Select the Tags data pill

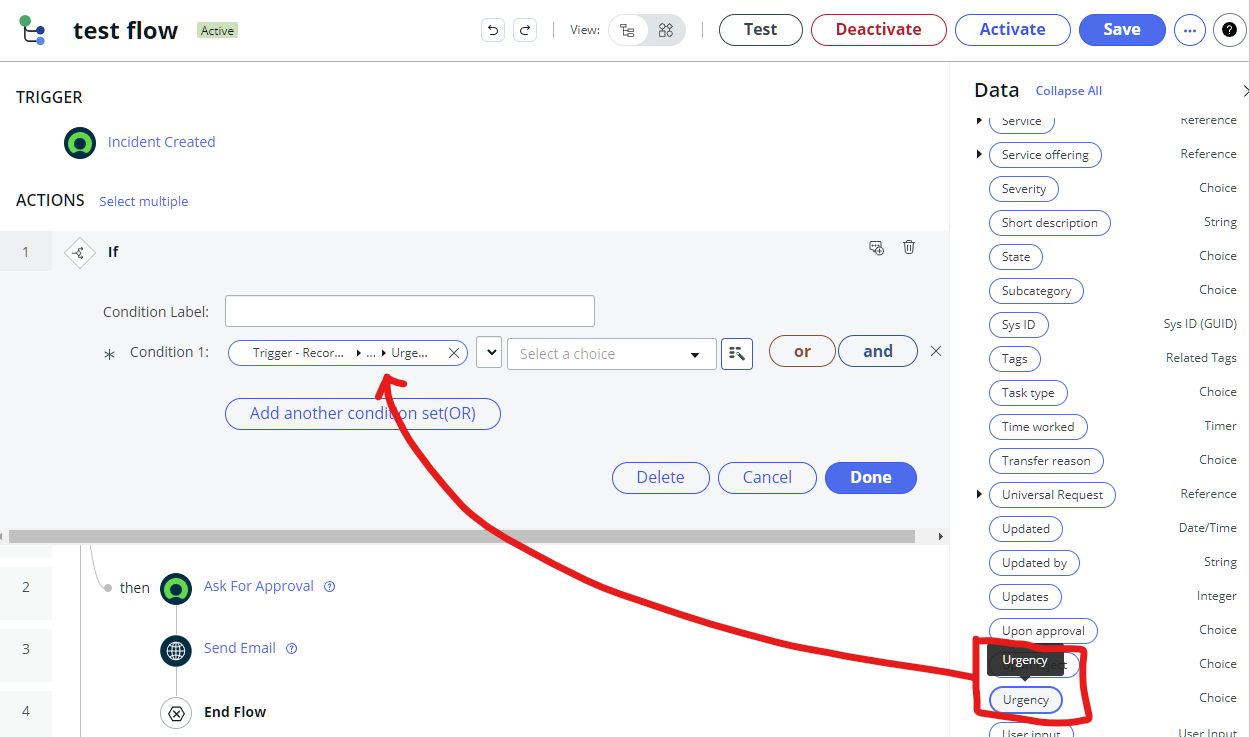click(1015, 359)
